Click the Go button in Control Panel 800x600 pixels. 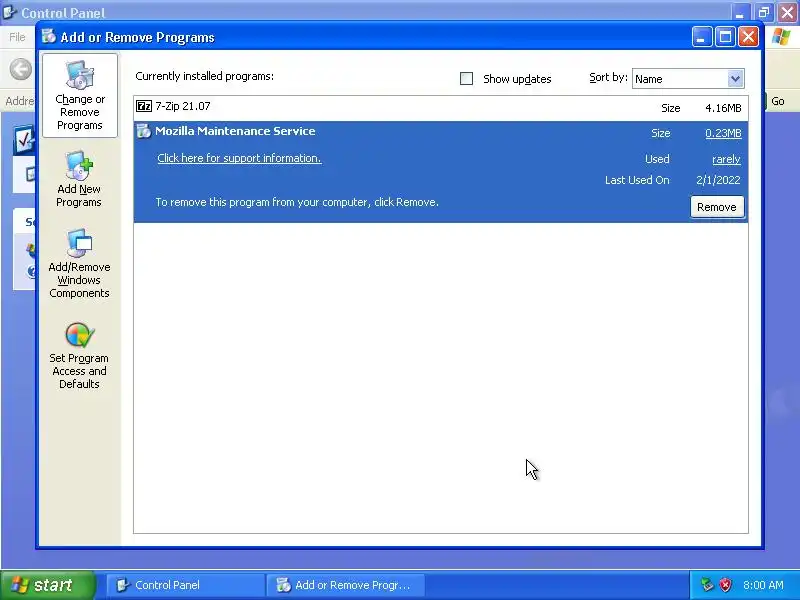778,101
